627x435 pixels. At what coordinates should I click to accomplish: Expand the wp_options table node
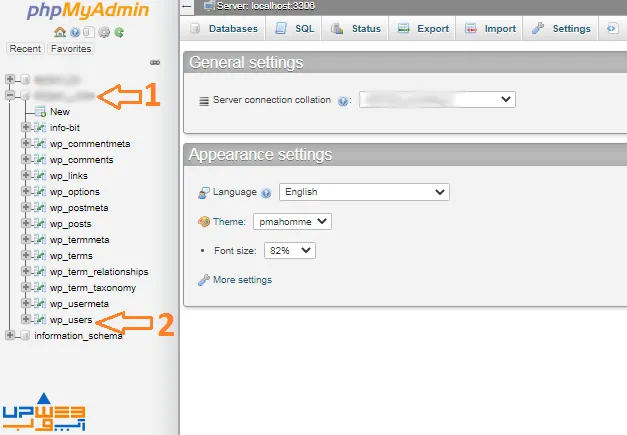(26, 191)
